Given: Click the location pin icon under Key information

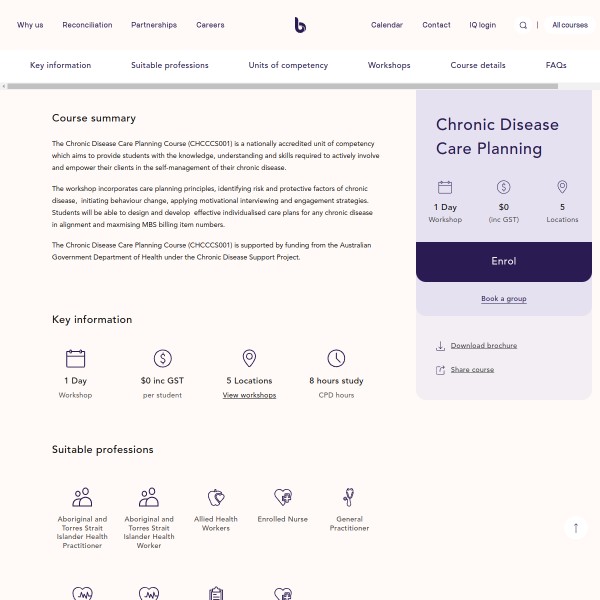Looking at the screenshot, I should point(249,358).
